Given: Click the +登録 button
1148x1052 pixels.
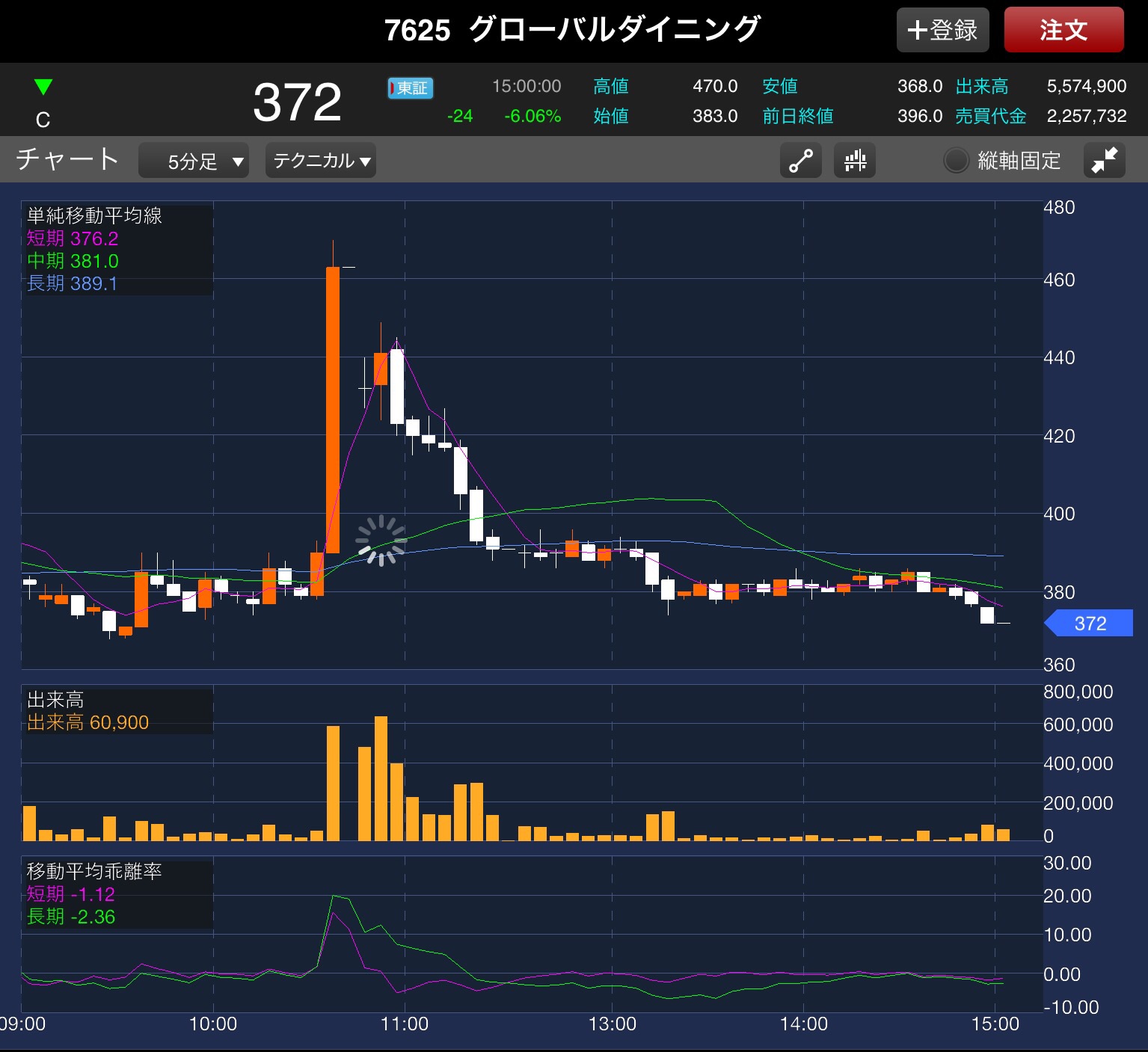Looking at the screenshot, I should click(943, 30).
